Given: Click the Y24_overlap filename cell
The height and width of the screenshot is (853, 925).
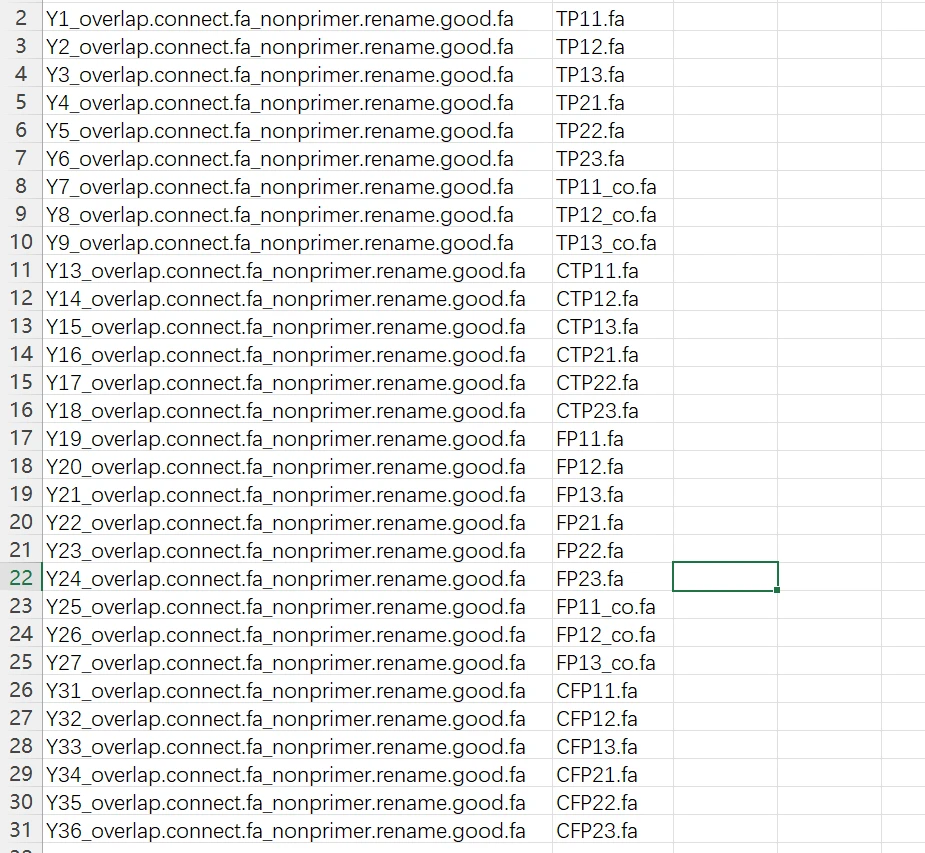Looking at the screenshot, I should [x=285, y=579].
